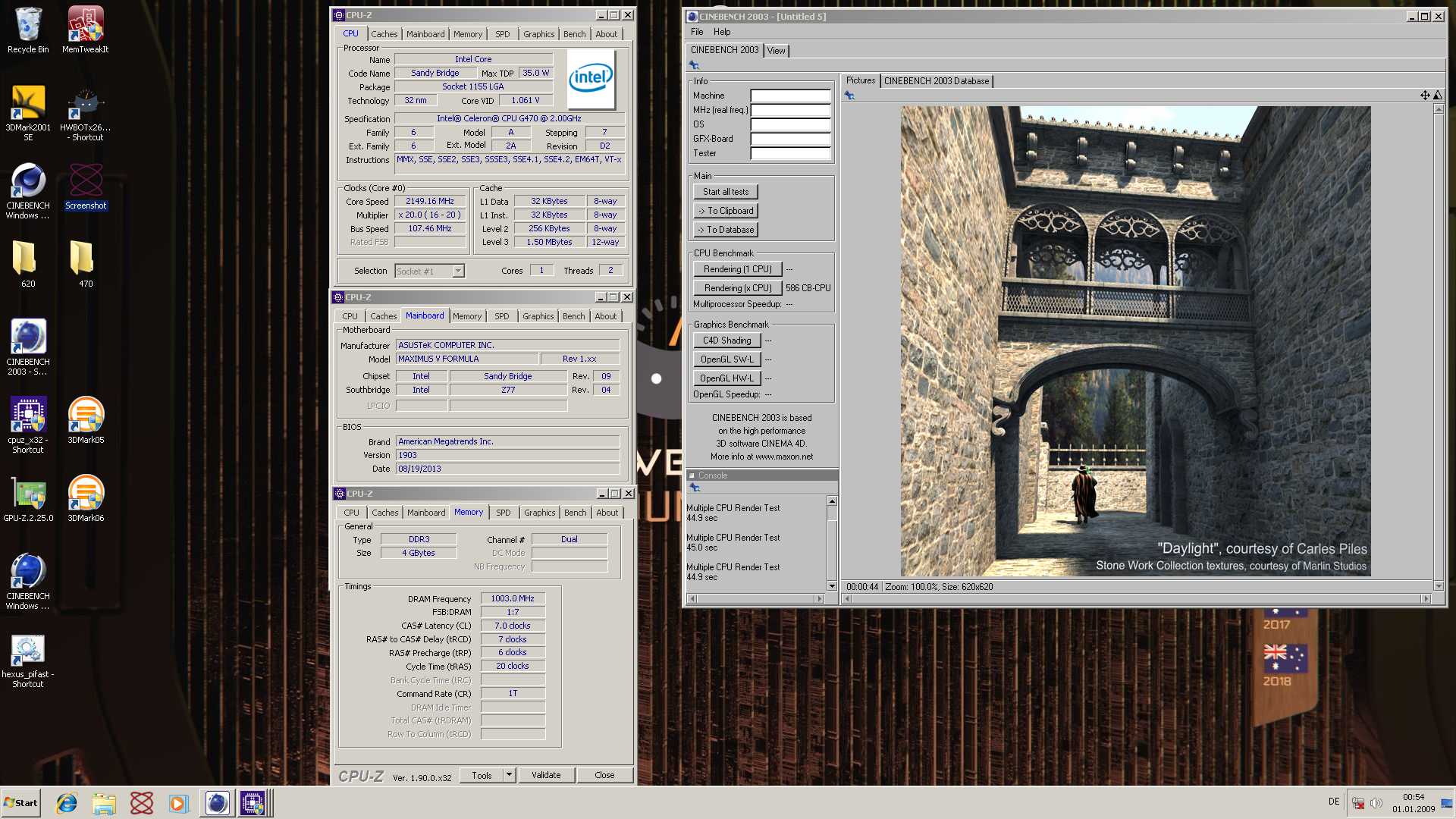
Task: Open the Tools dropdown arrow in CPU-Z
Action: [510, 775]
